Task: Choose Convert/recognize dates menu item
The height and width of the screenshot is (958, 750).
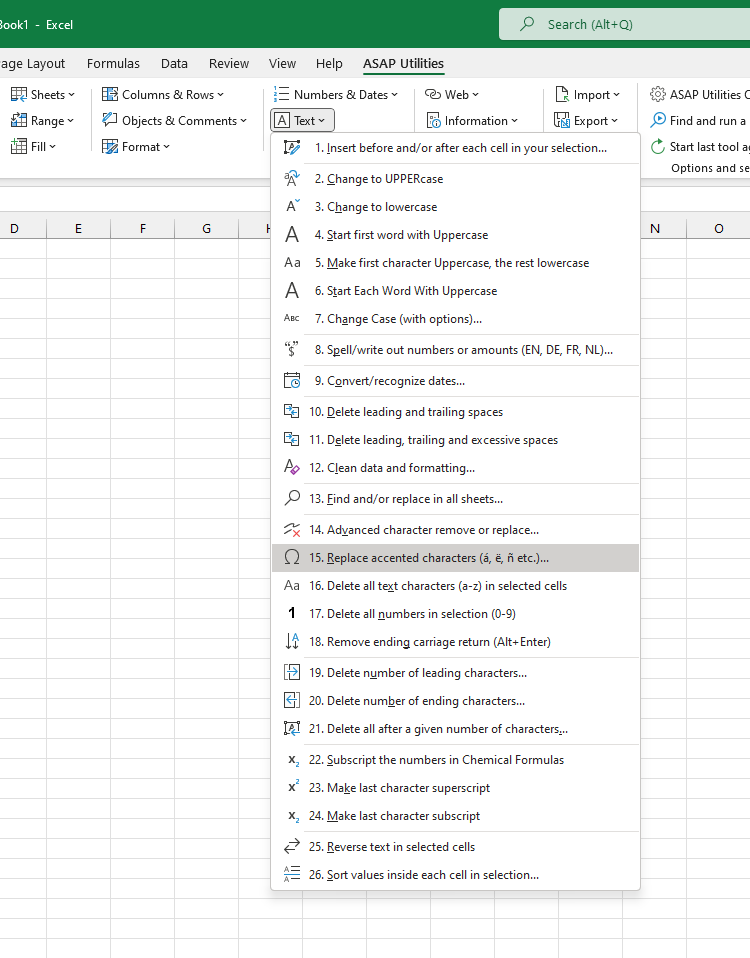Action: (456, 381)
